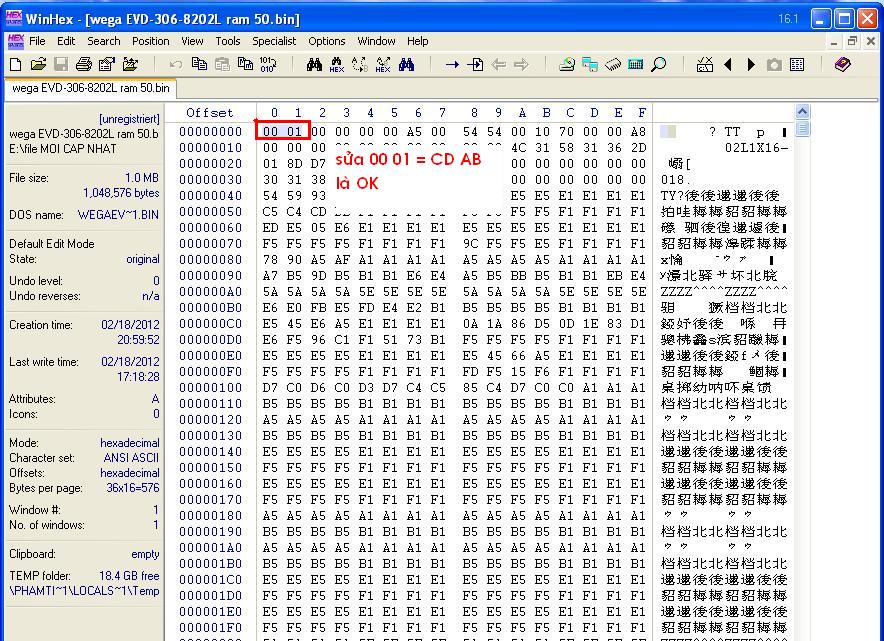Click the Save floppy disk icon
This screenshot has height=641, width=884.
(x=61, y=65)
